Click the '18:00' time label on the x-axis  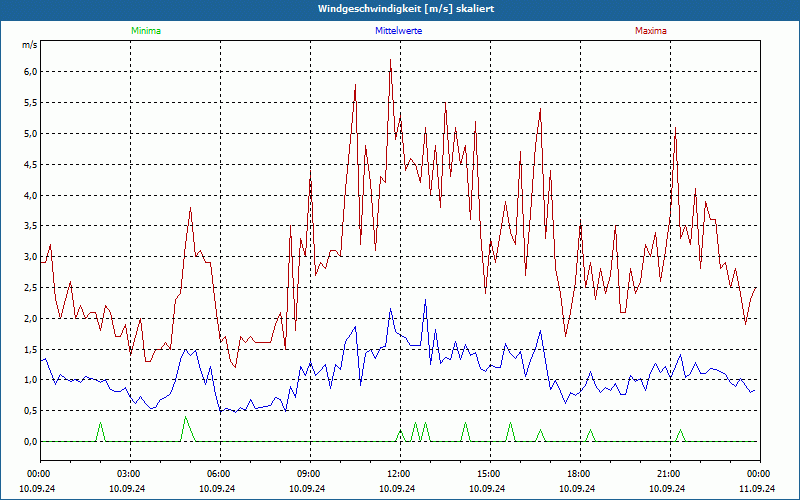coord(580,474)
